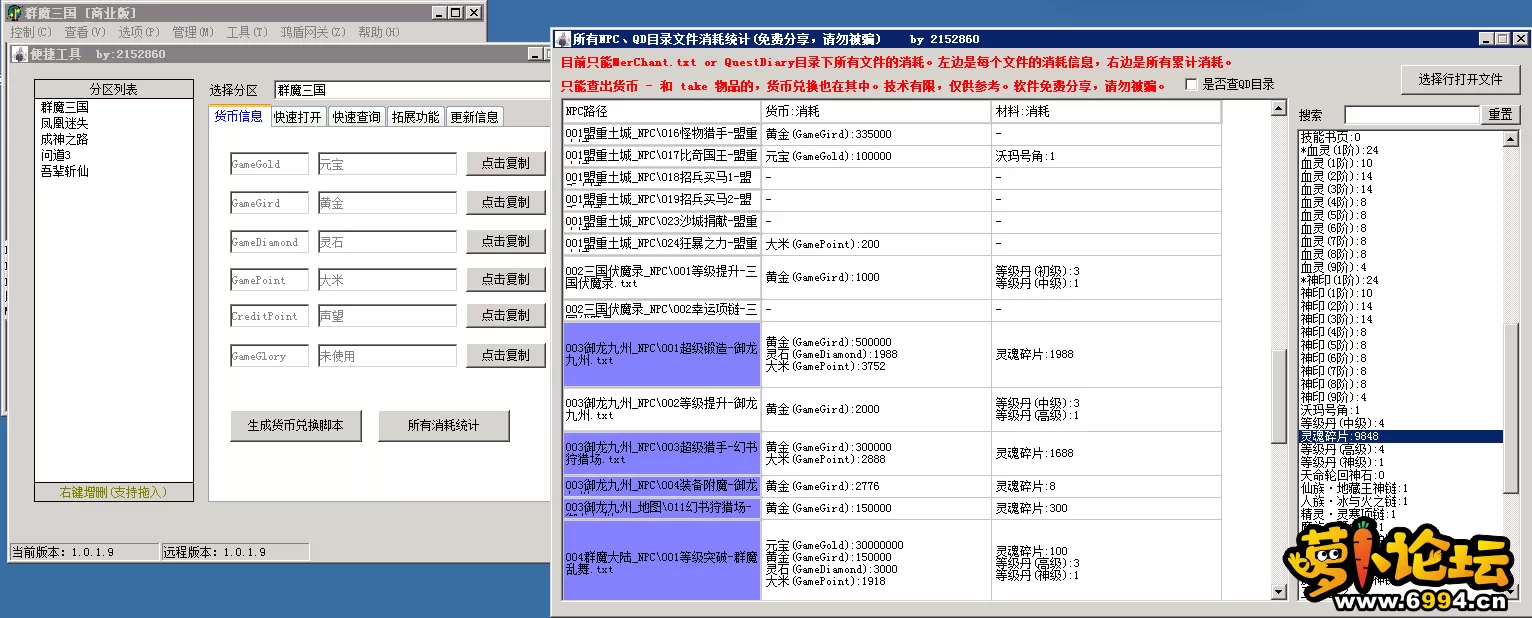Viewport: 1532px width, 618px height.
Task: Click the NPC table scrollbar down arrow
Action: point(1279,592)
